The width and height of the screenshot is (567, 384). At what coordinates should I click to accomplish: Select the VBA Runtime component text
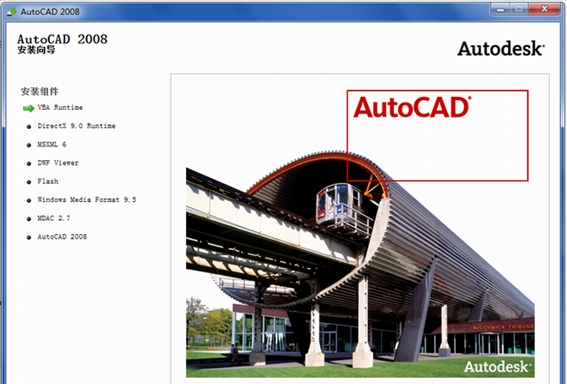(60, 107)
